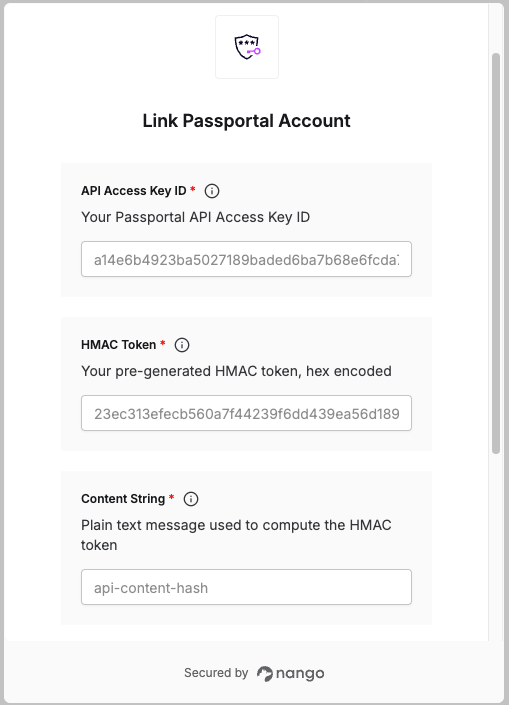The width and height of the screenshot is (509, 705).
Task: Open info tooltip for API Access Key ID
Action: [212, 191]
